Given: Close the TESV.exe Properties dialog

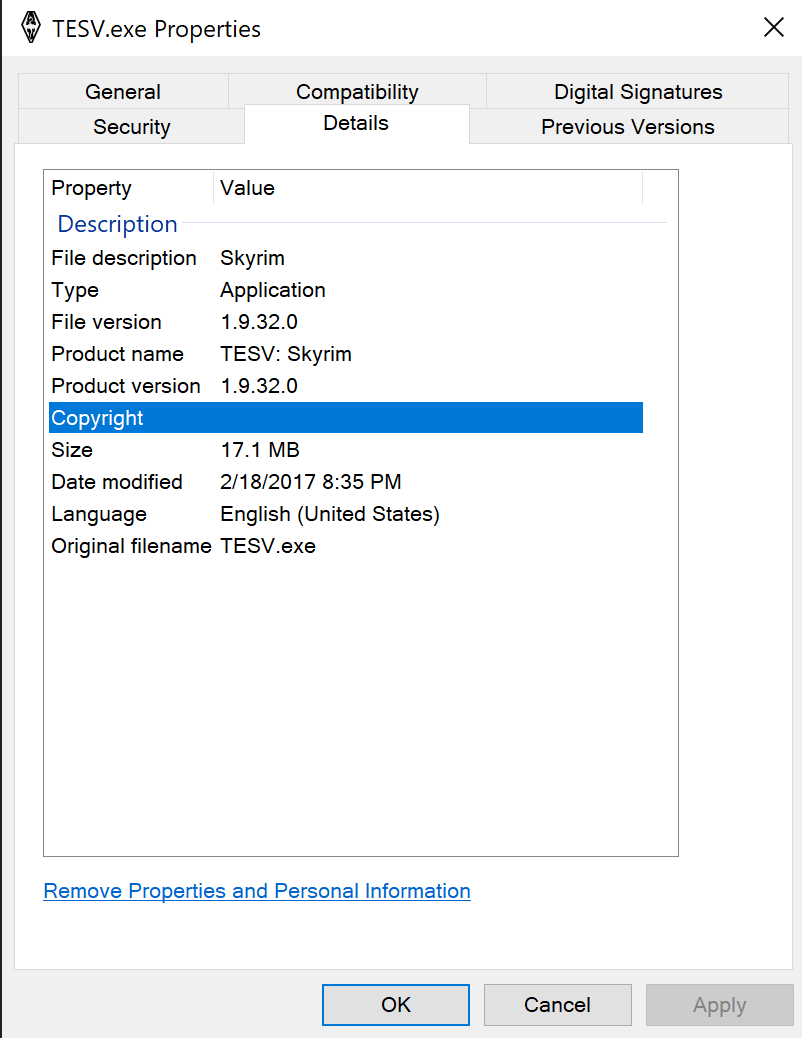Looking at the screenshot, I should [774, 28].
